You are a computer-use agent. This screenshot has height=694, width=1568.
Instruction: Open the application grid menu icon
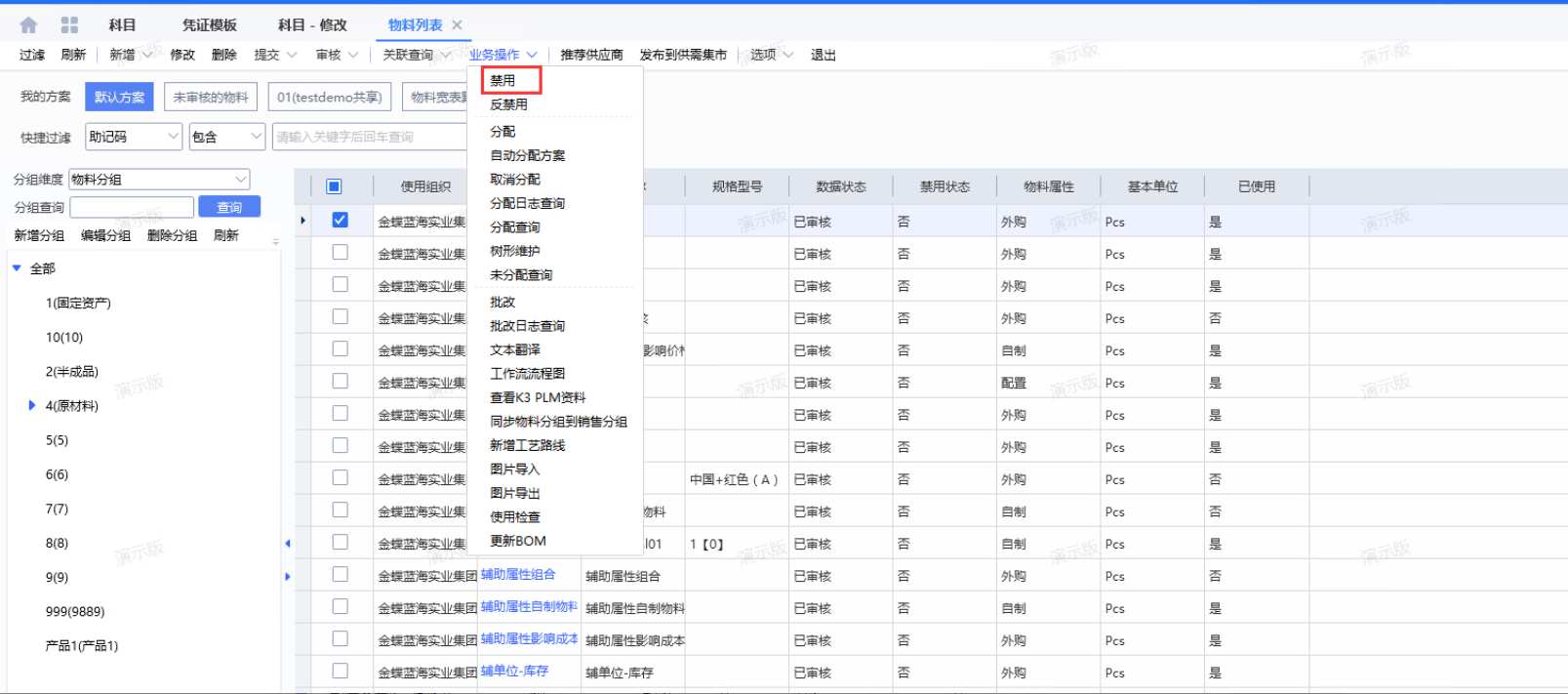tap(69, 24)
